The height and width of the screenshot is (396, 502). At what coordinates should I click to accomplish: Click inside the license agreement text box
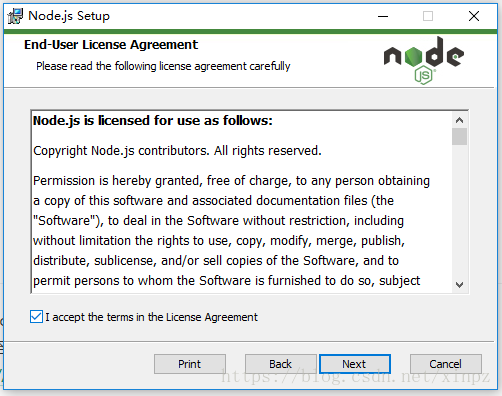coord(242,202)
